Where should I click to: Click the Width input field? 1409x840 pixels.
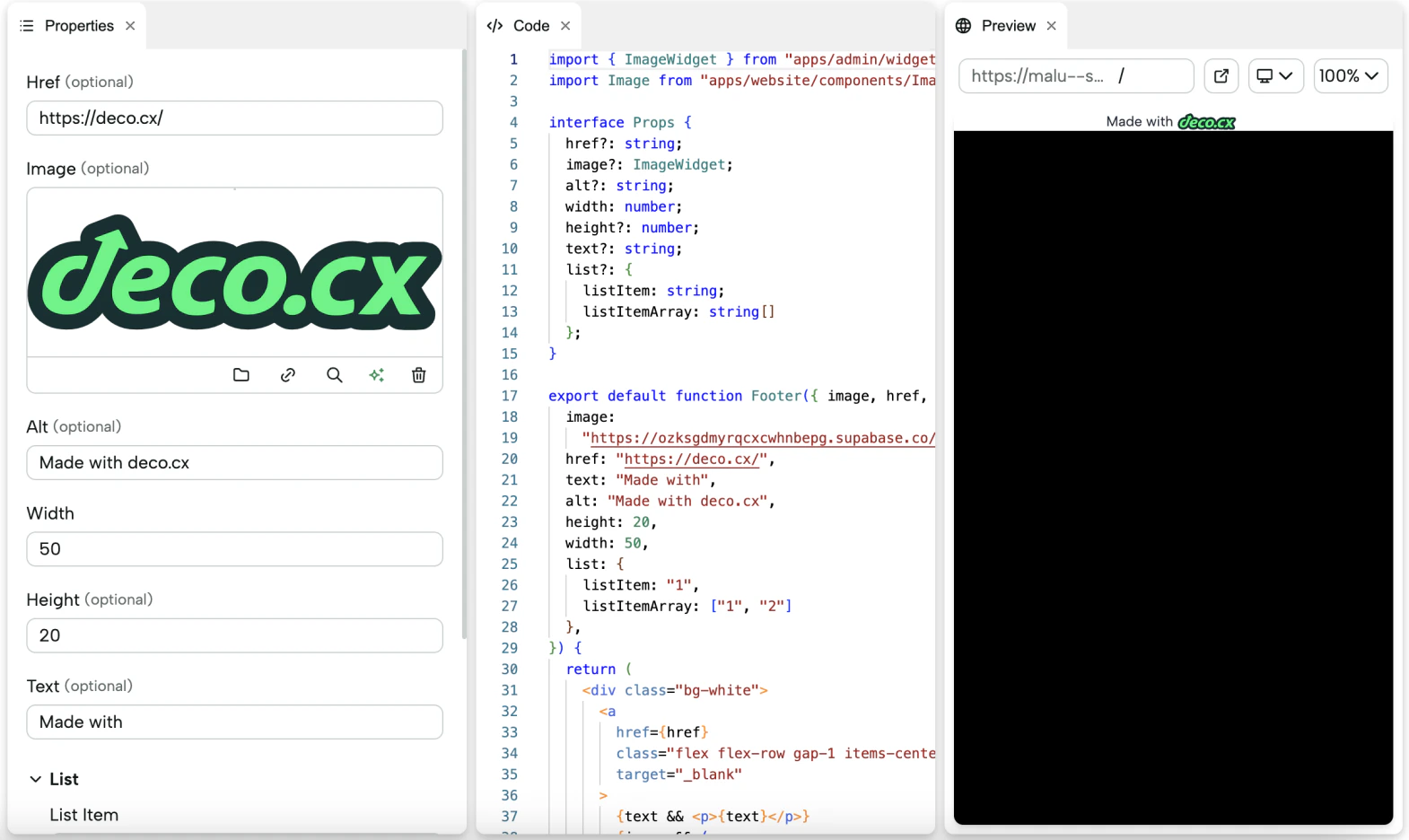click(234, 549)
